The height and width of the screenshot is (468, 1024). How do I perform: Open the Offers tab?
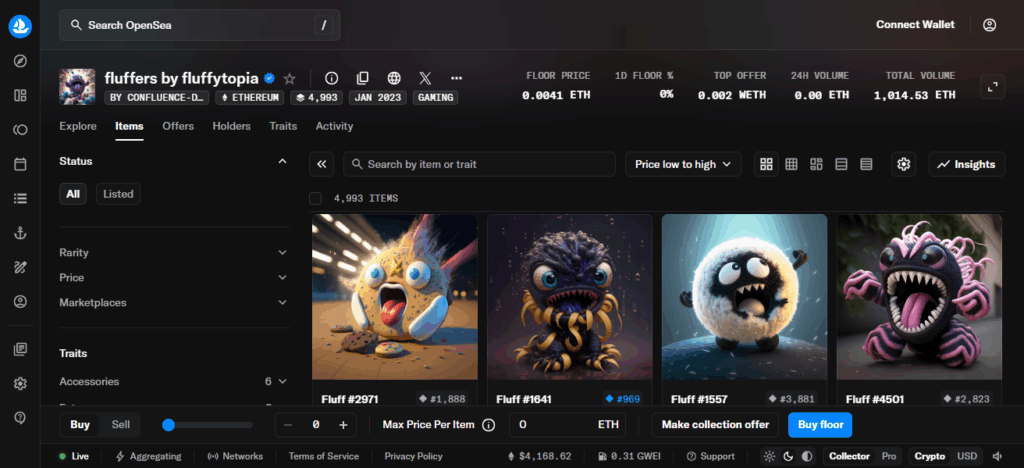pos(178,126)
